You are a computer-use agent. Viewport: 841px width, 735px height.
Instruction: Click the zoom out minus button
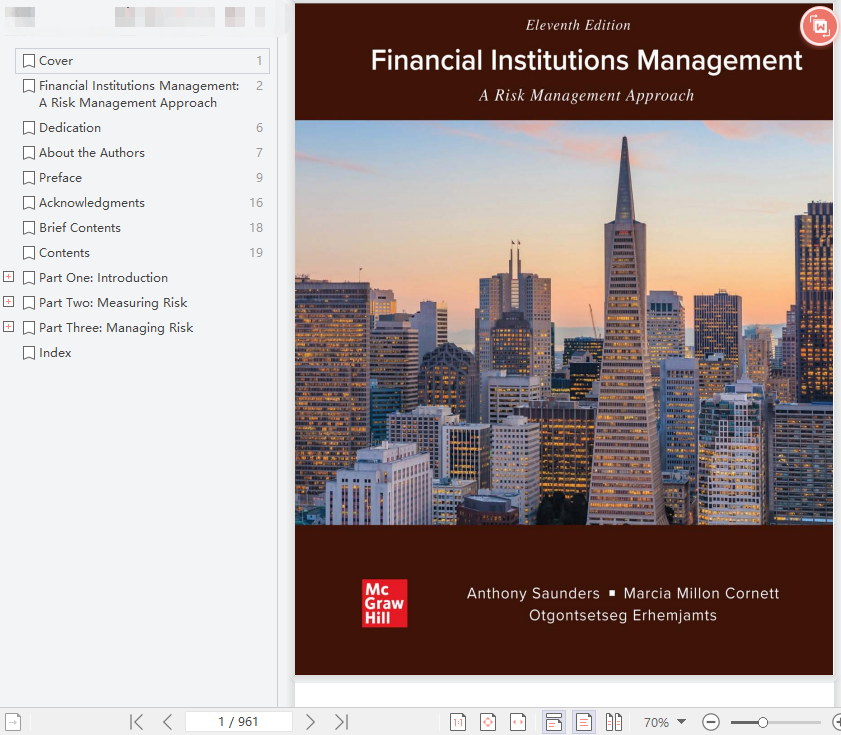pyautogui.click(x=711, y=722)
